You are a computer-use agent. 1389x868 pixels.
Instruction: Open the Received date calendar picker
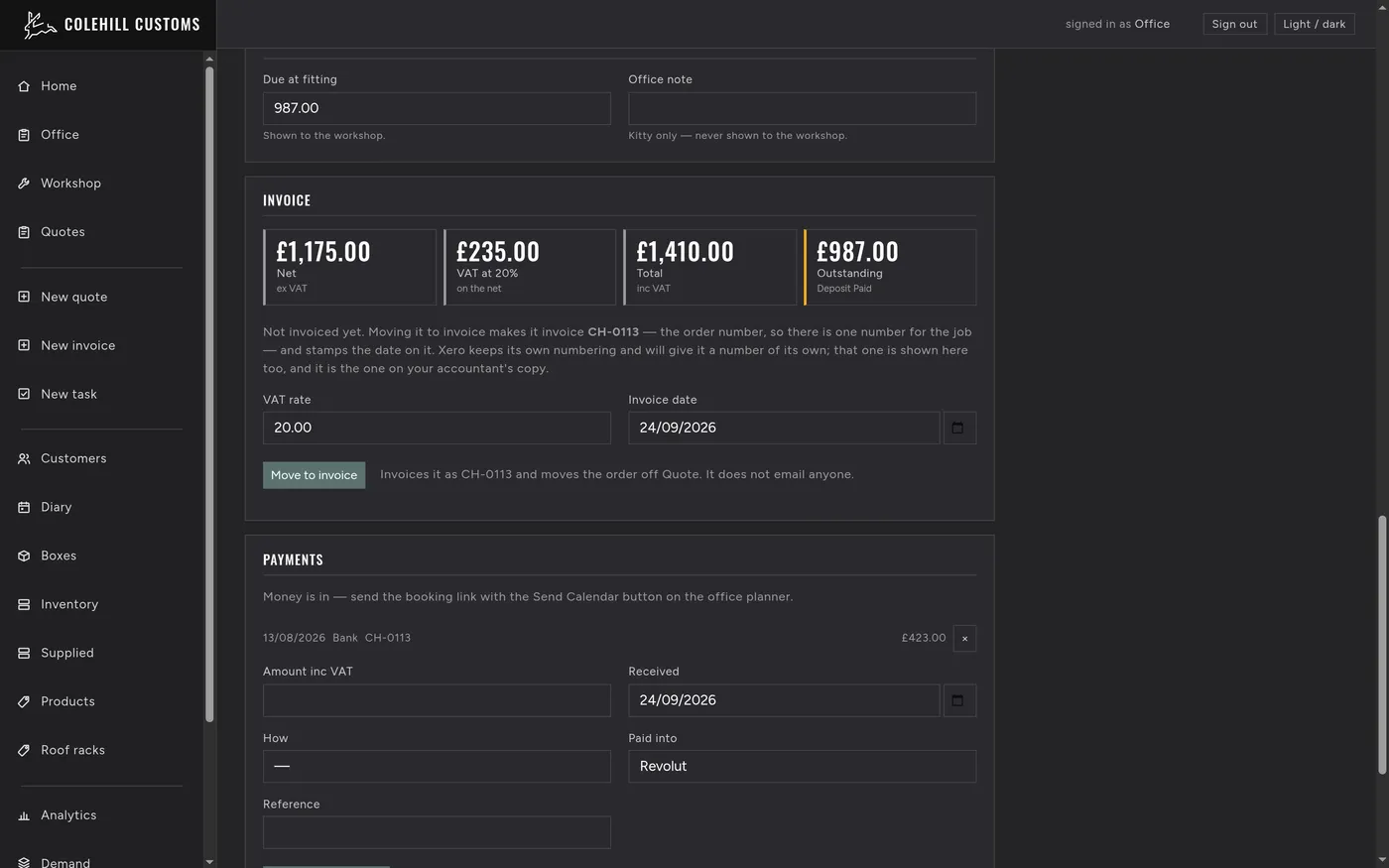pyautogui.click(x=958, y=700)
